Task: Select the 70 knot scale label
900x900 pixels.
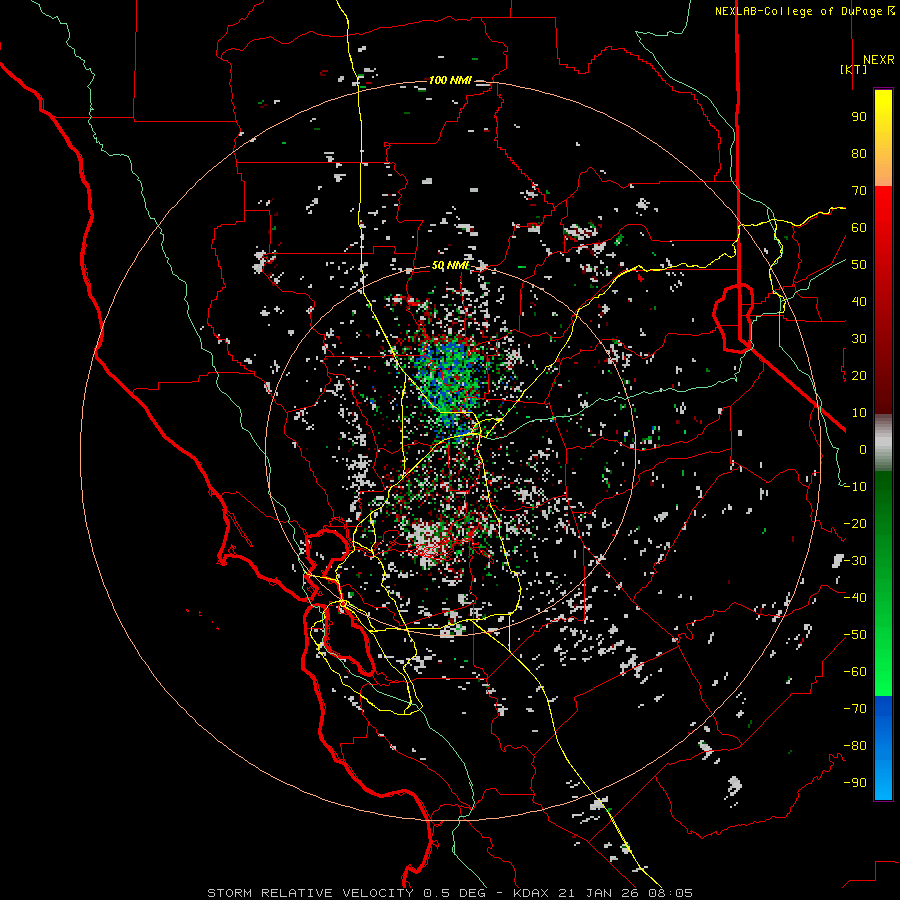Action: [x=859, y=191]
